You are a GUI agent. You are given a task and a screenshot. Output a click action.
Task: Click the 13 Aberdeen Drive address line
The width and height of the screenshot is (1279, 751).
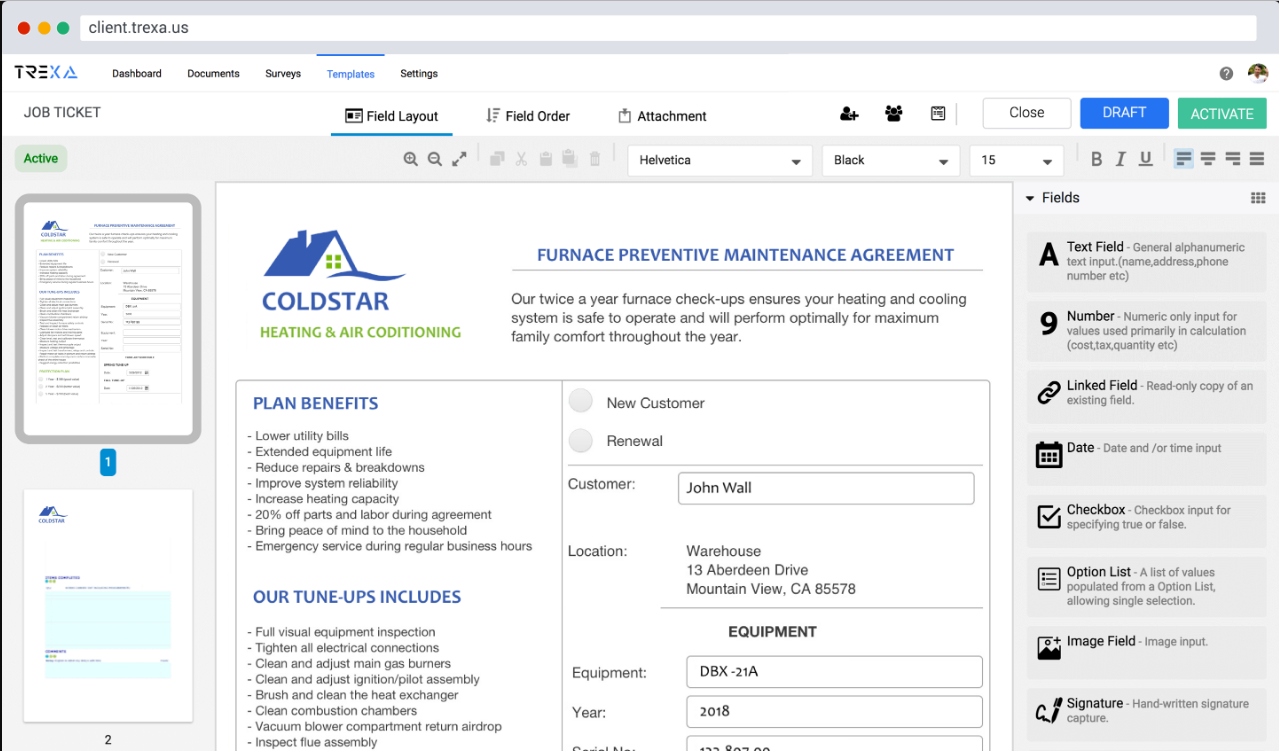tap(747, 570)
